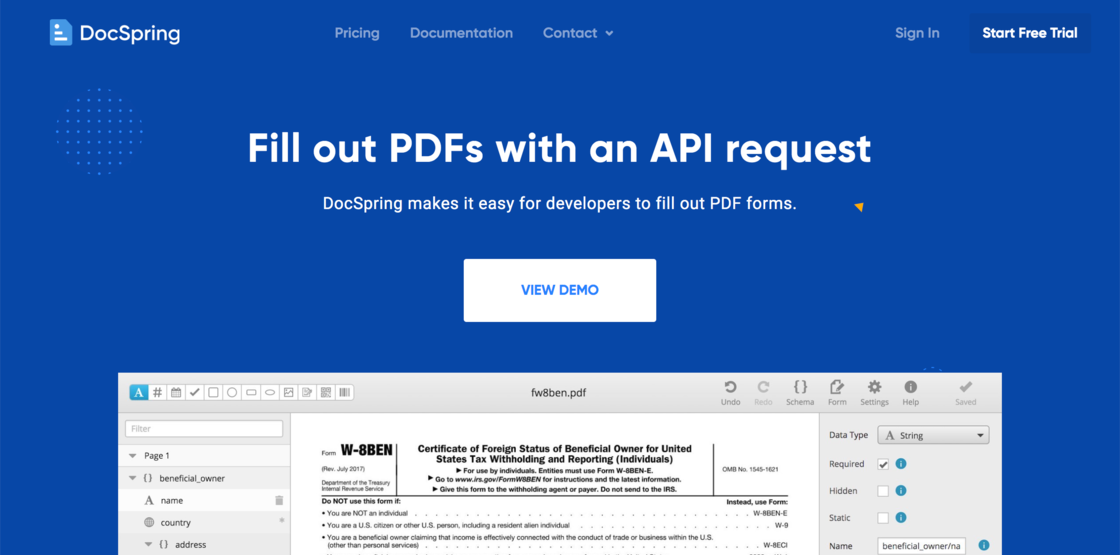Select the barcode field tool

(x=344, y=392)
